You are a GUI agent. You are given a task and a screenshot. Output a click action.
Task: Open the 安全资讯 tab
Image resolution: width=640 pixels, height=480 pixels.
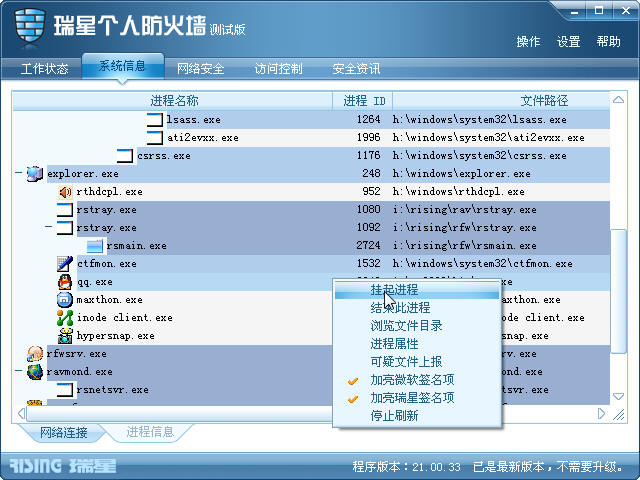356,69
